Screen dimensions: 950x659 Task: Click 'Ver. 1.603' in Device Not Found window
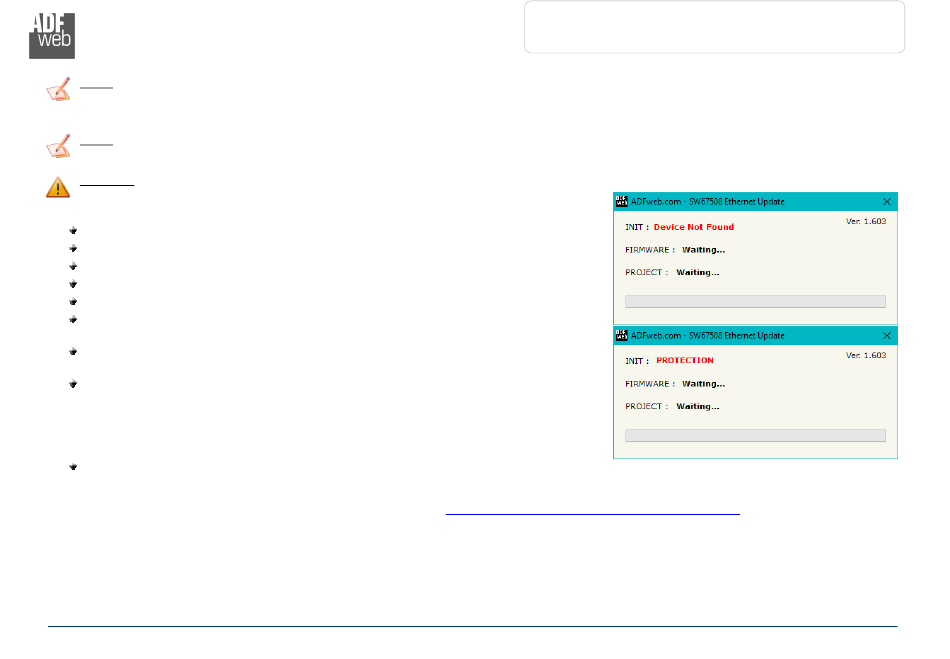click(x=866, y=222)
